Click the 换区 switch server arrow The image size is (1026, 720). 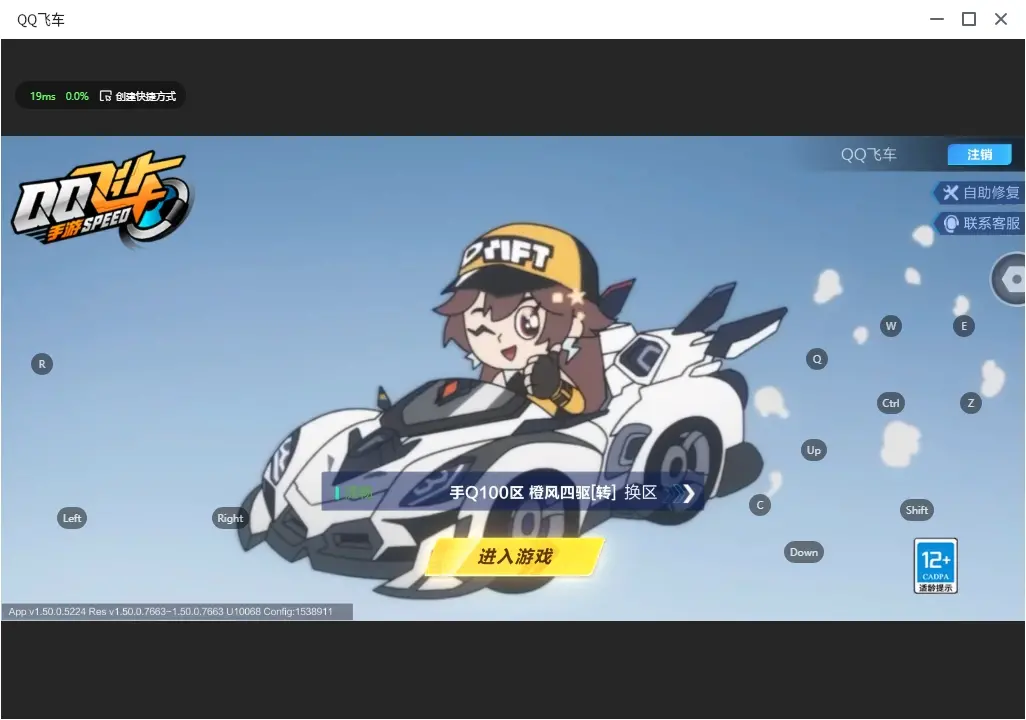click(688, 493)
